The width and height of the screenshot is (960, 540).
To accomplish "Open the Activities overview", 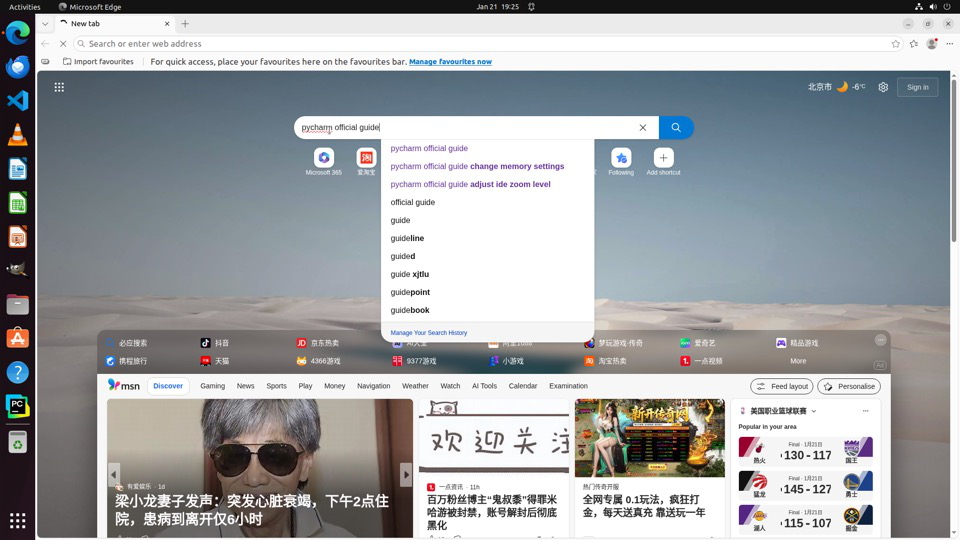I will 24,7.
